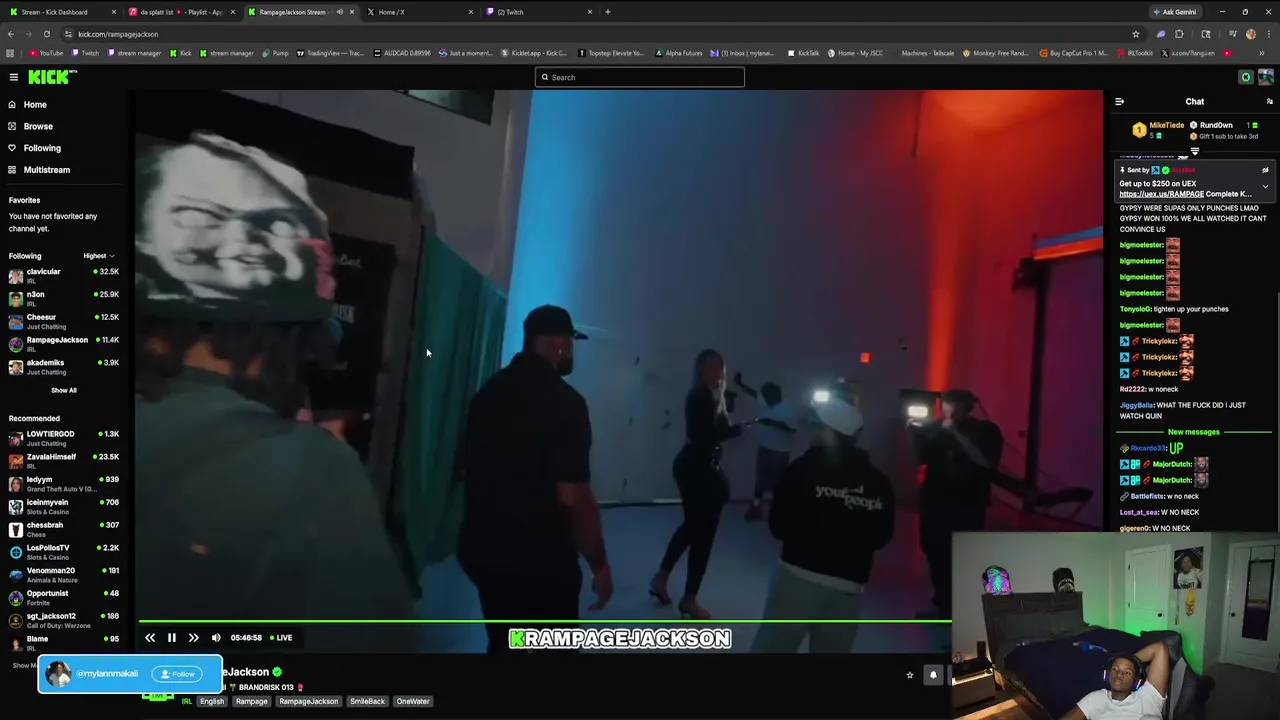Reload the page
Screen dimensions: 1280x720
click(46, 34)
